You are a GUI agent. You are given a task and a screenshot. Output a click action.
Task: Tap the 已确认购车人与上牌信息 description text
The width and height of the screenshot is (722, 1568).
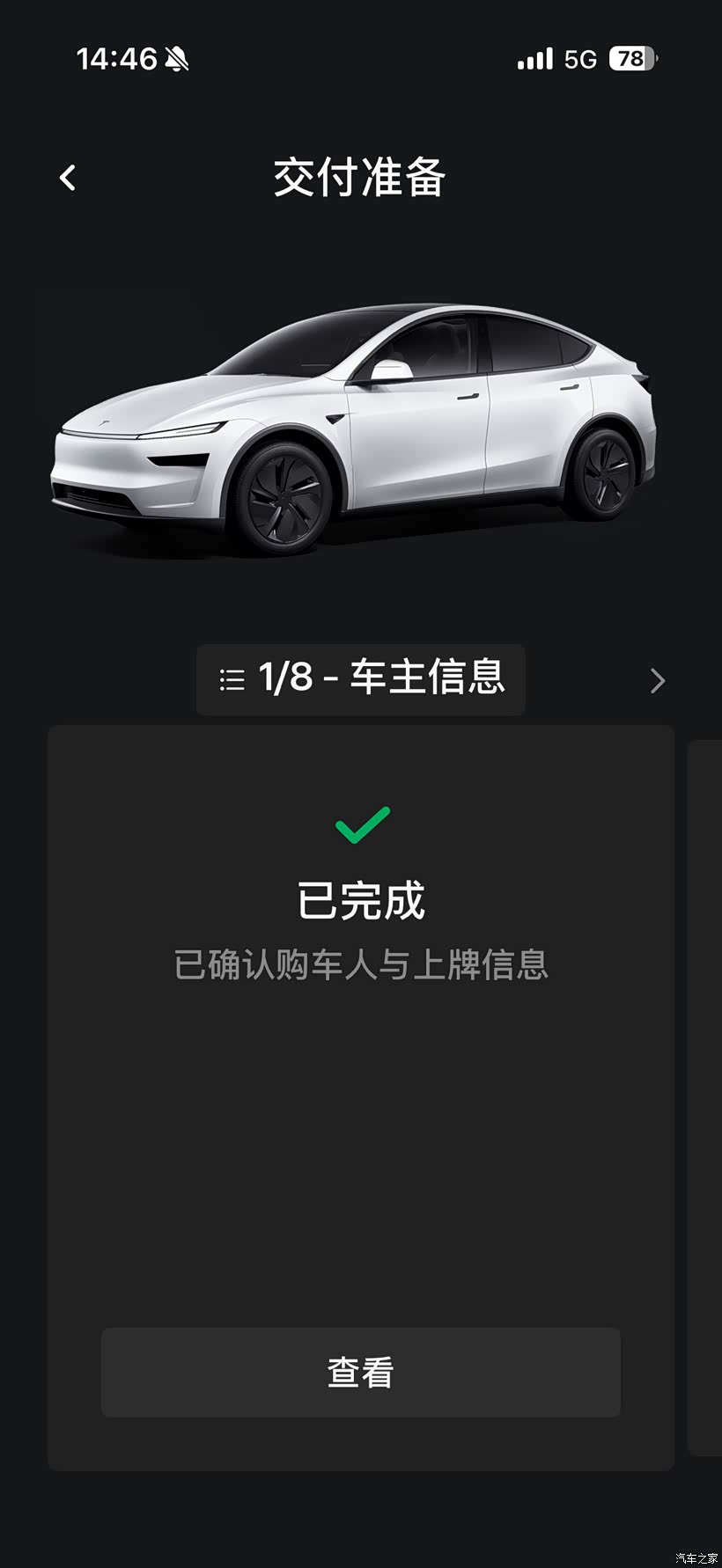[361, 965]
